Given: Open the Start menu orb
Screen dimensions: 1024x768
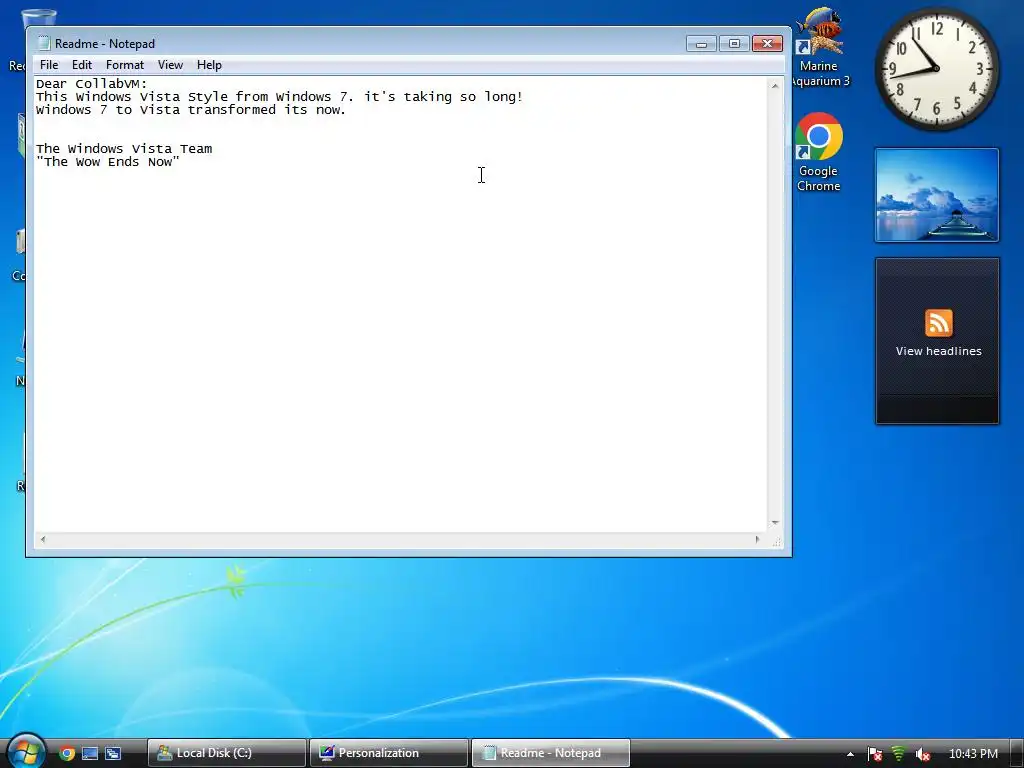Looking at the screenshot, I should [25, 752].
